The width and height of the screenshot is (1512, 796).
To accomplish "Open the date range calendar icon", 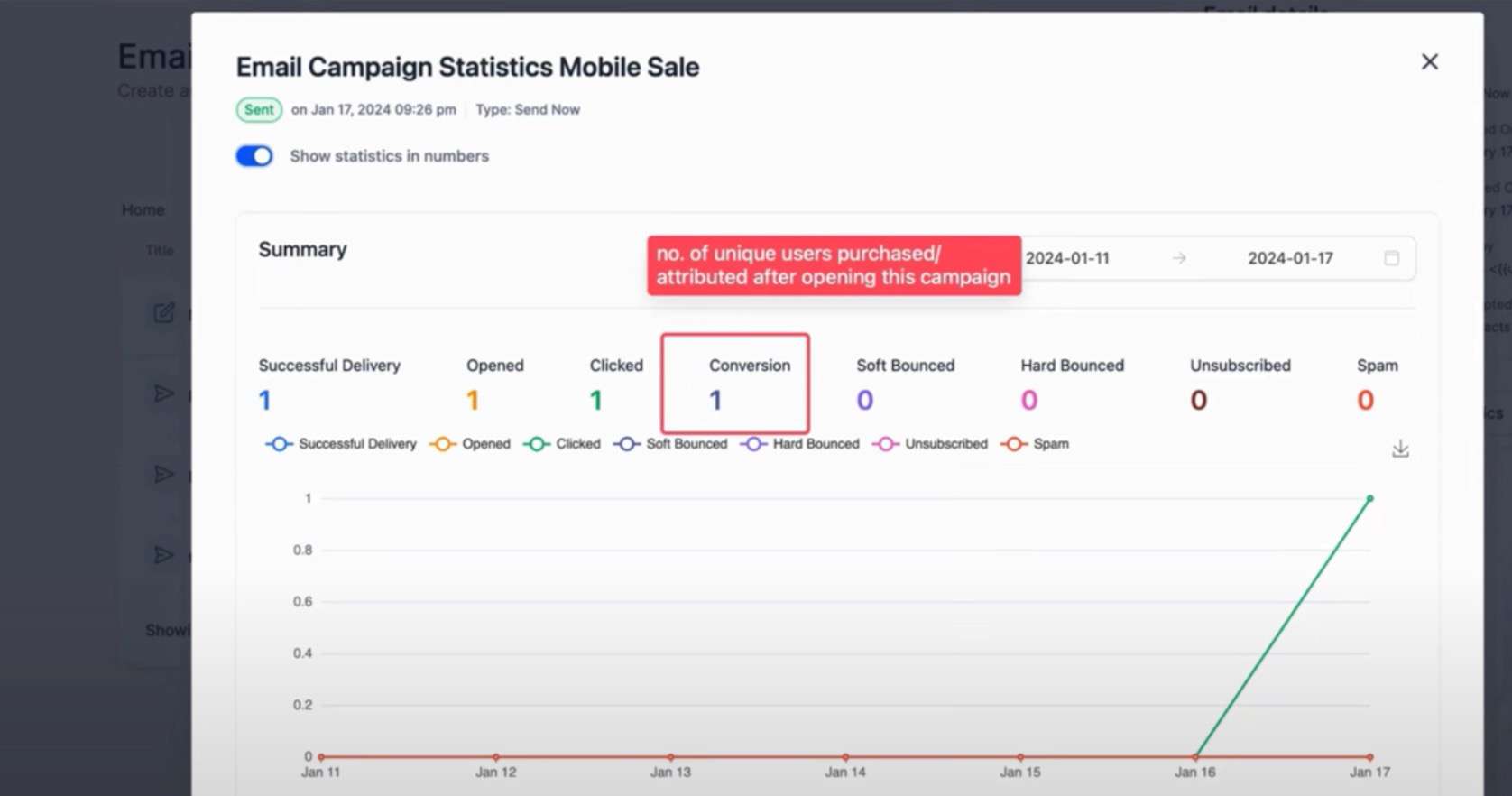I will click(1391, 258).
